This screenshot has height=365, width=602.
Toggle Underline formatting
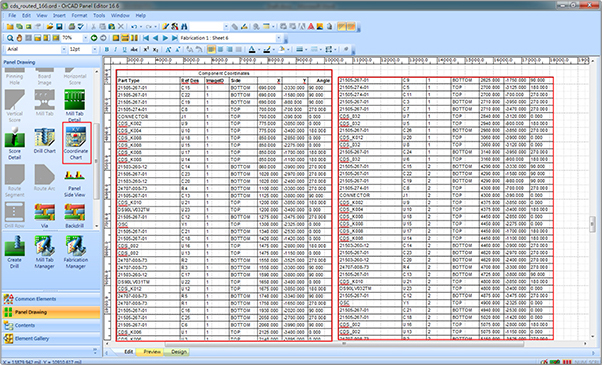(x=124, y=50)
